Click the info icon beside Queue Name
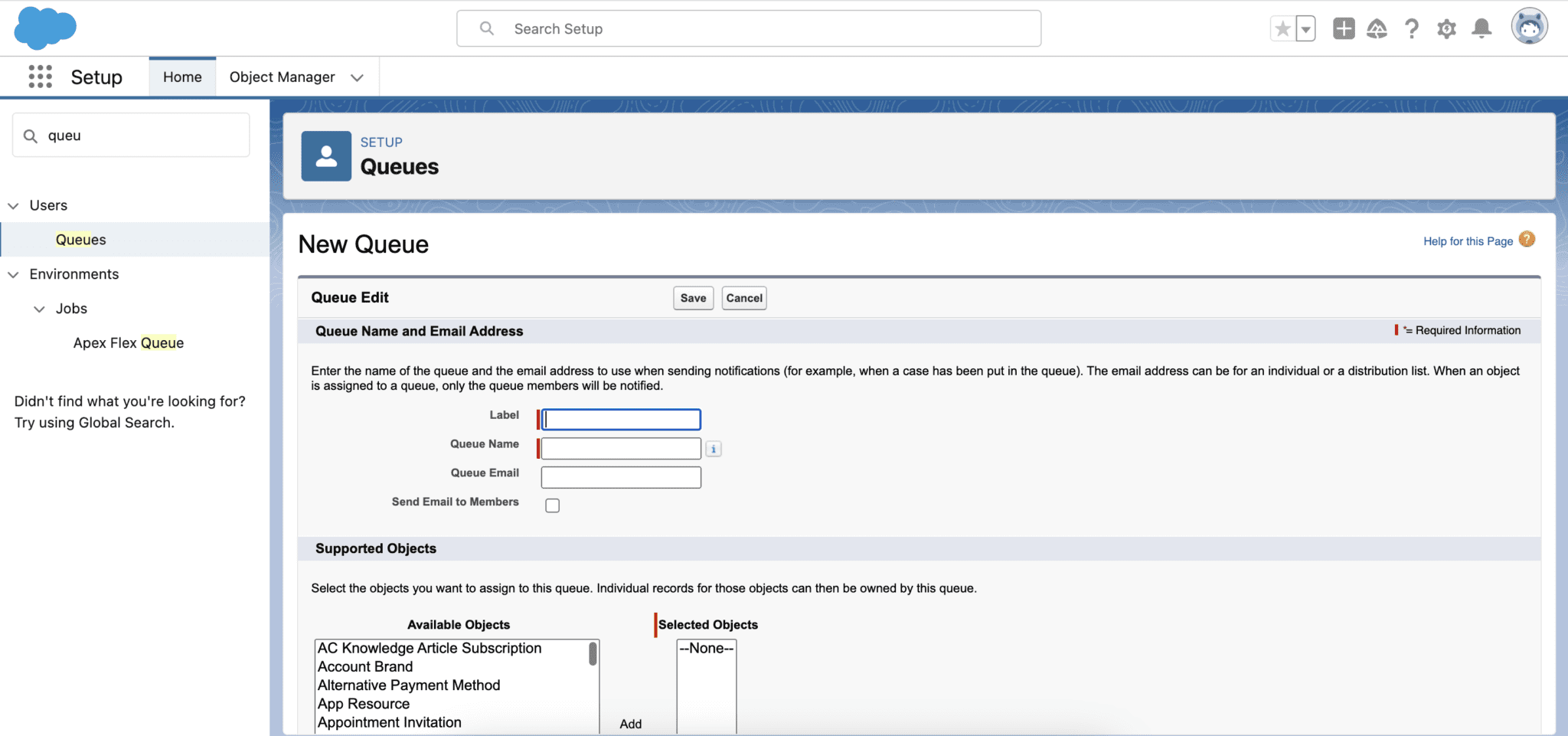This screenshot has height=736, width=1568. tap(713, 448)
